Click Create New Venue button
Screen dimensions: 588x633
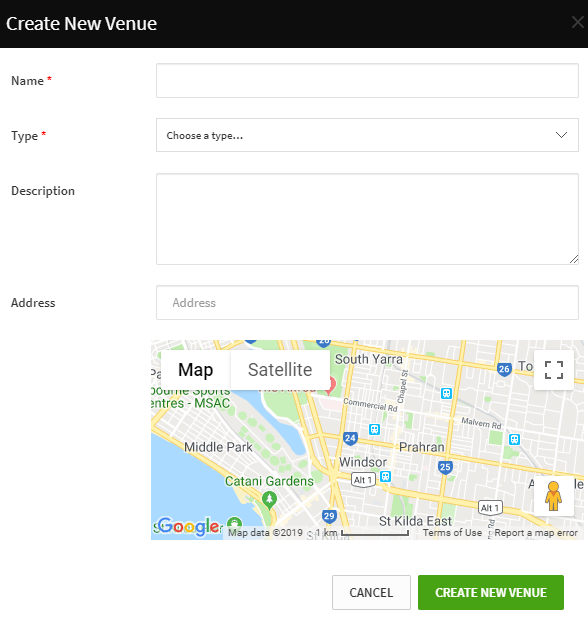(491, 593)
